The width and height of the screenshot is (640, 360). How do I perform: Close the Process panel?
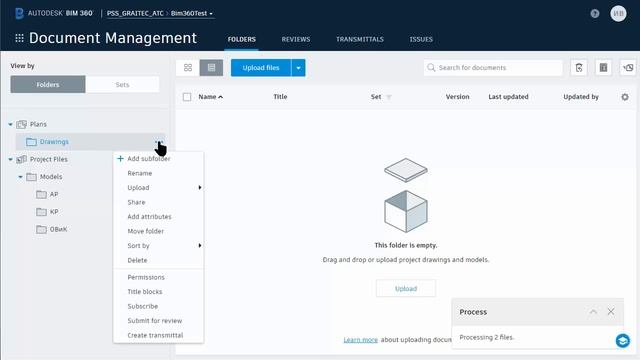(x=611, y=312)
